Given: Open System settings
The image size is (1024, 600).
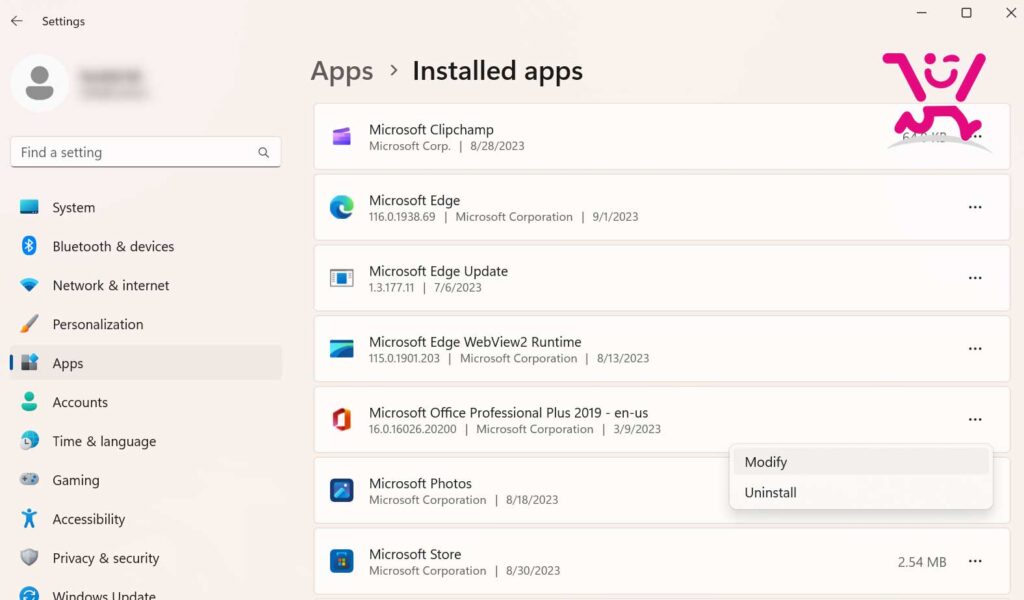Looking at the screenshot, I should click(145, 208).
